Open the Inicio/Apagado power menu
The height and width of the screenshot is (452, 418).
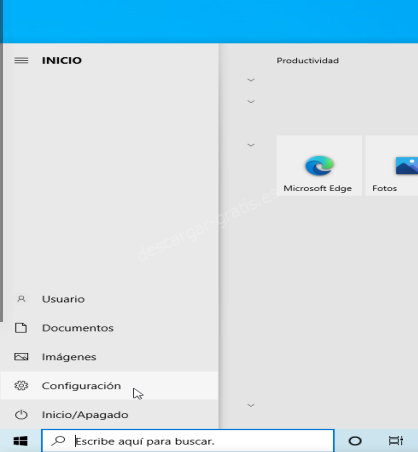tap(109, 415)
